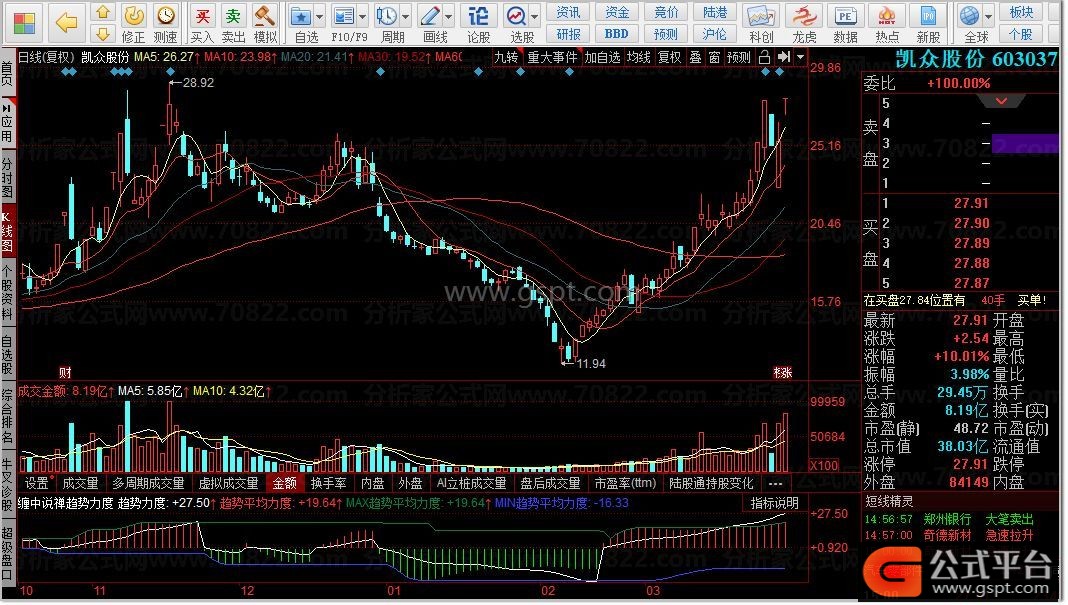This screenshot has height=605, width=1068.
Task: Open 模拟 simulated trading gavel icon
Action: [265, 23]
